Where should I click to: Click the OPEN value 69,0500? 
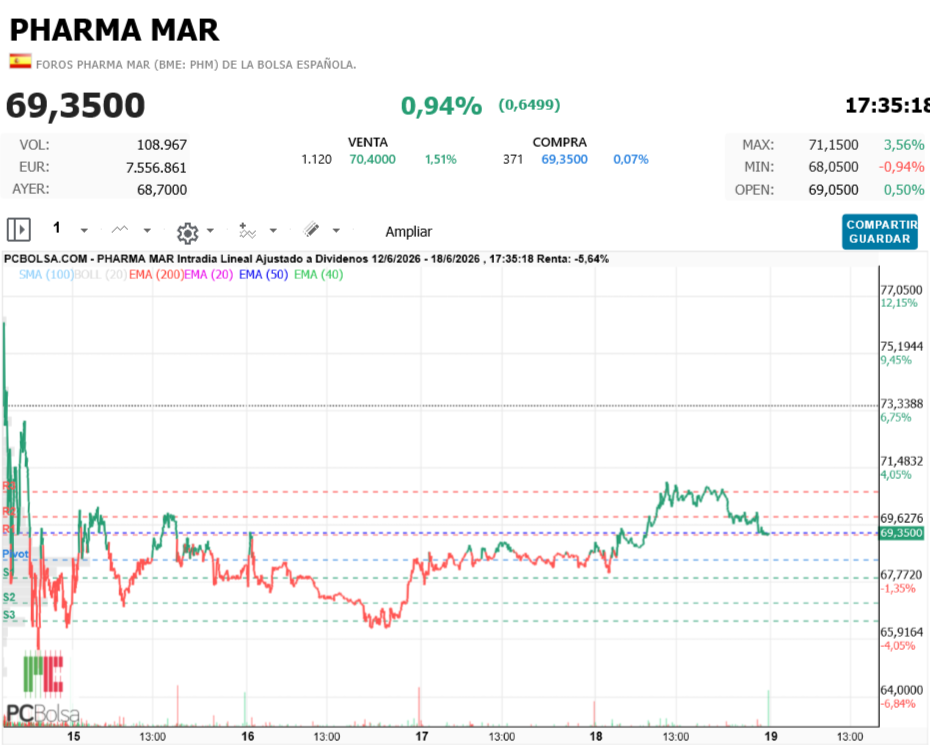tap(833, 190)
